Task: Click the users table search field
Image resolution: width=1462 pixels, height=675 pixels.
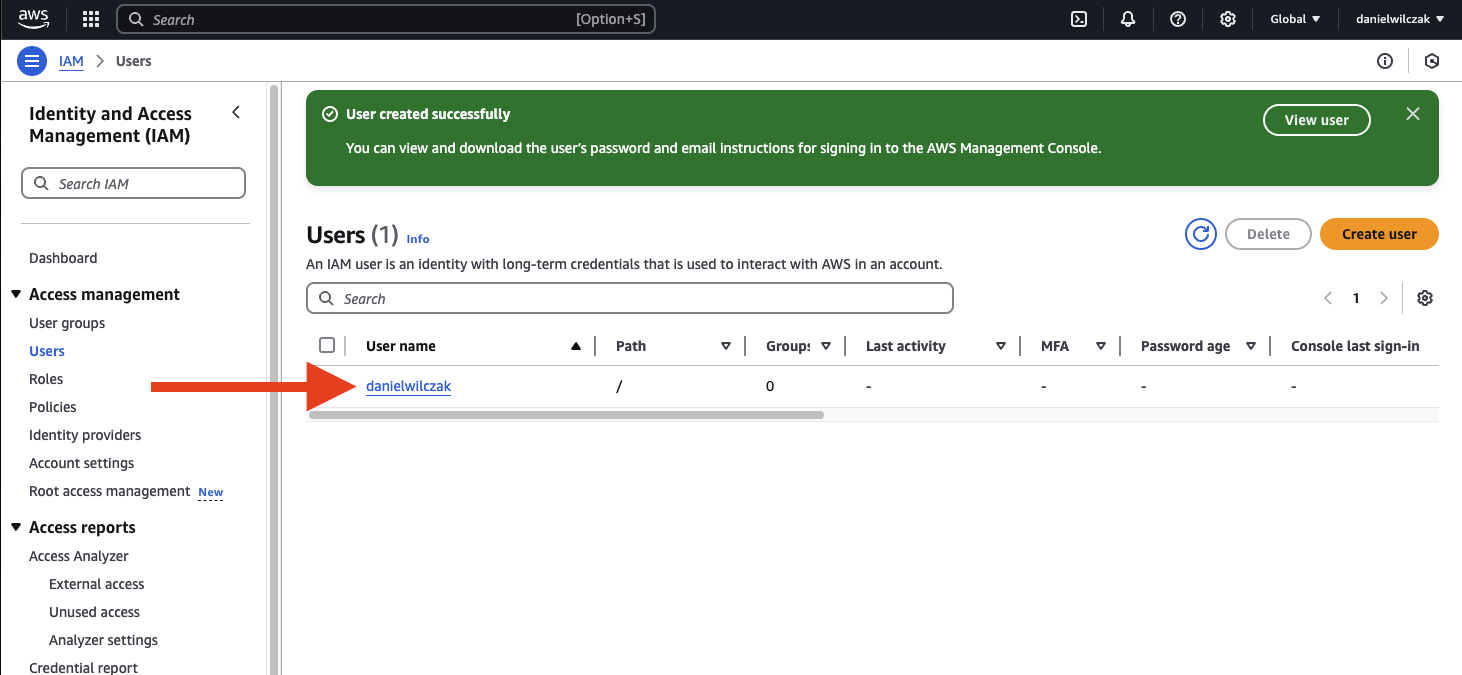Action: tap(630, 298)
